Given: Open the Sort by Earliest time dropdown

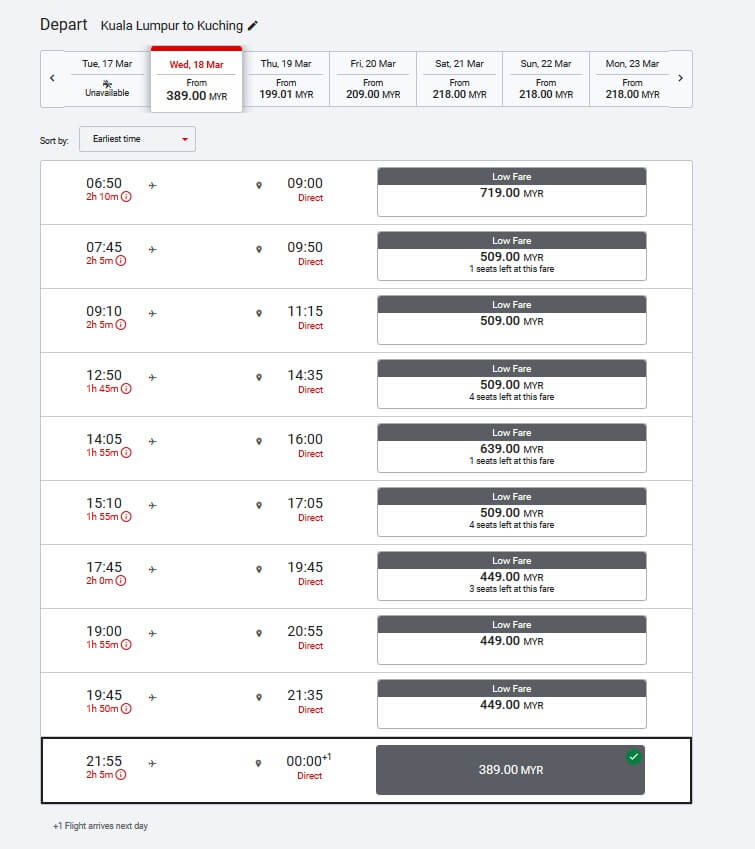Looking at the screenshot, I should coord(138,139).
